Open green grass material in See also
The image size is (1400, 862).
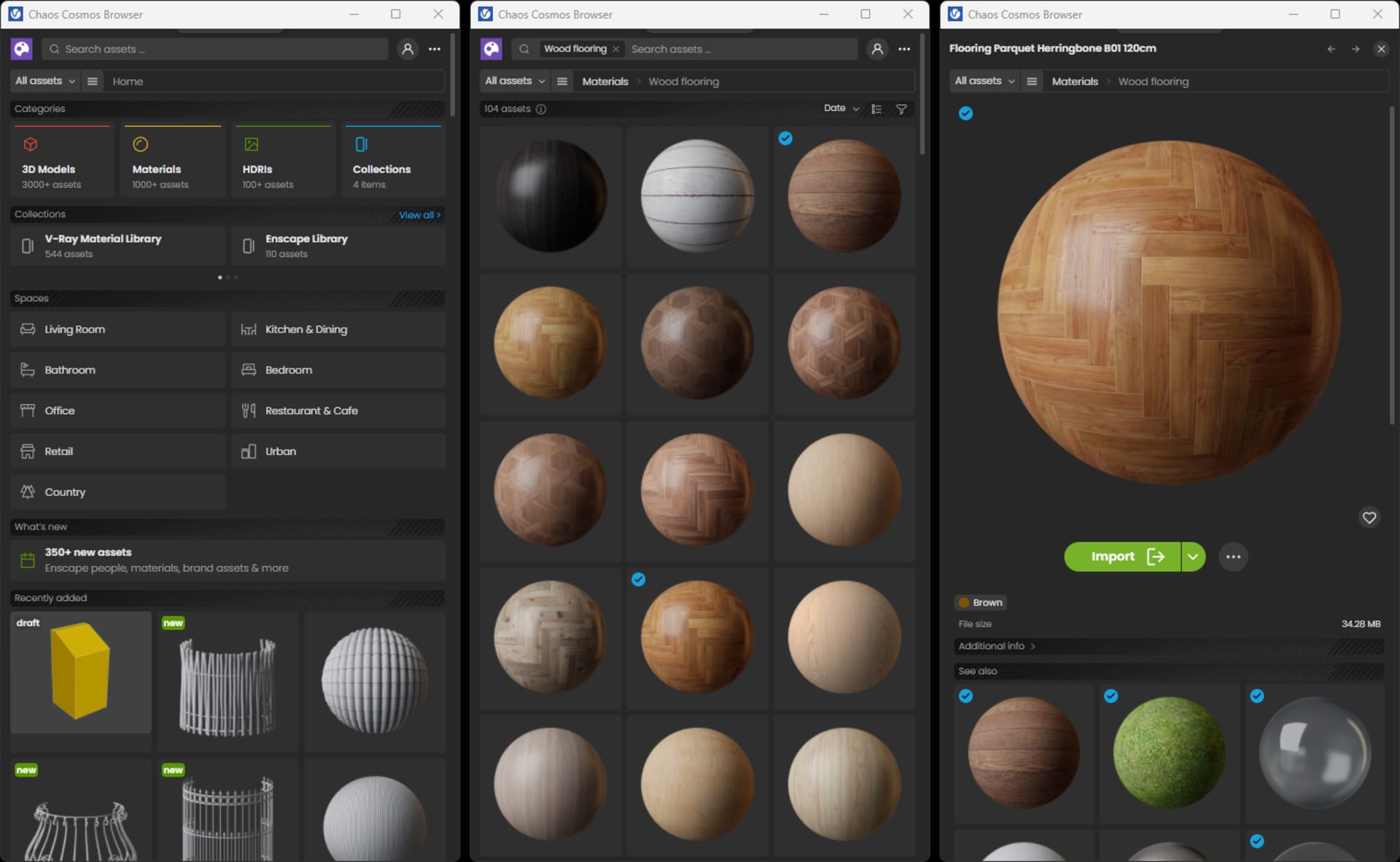point(1169,753)
